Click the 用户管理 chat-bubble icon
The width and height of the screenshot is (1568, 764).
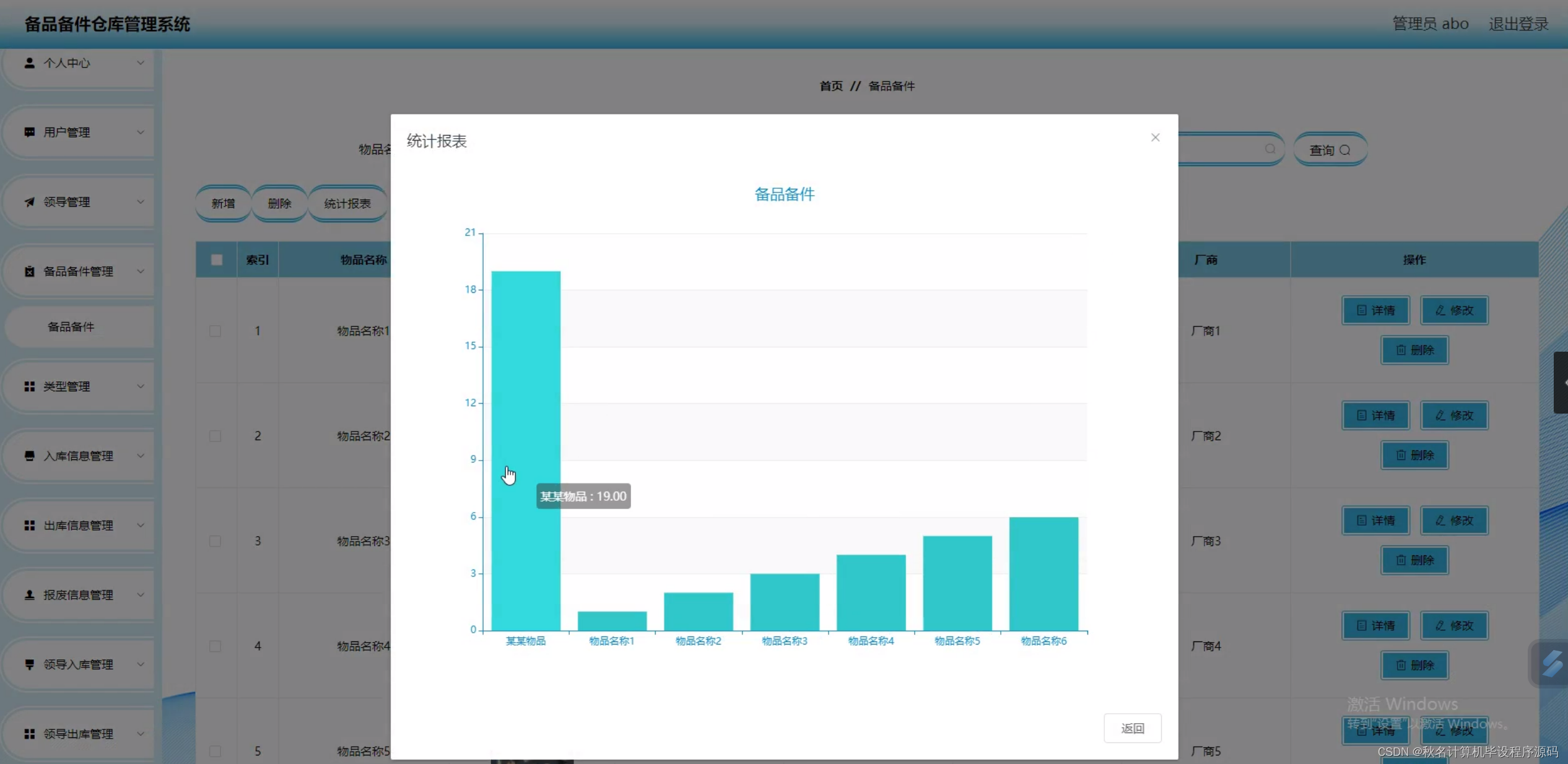click(29, 132)
